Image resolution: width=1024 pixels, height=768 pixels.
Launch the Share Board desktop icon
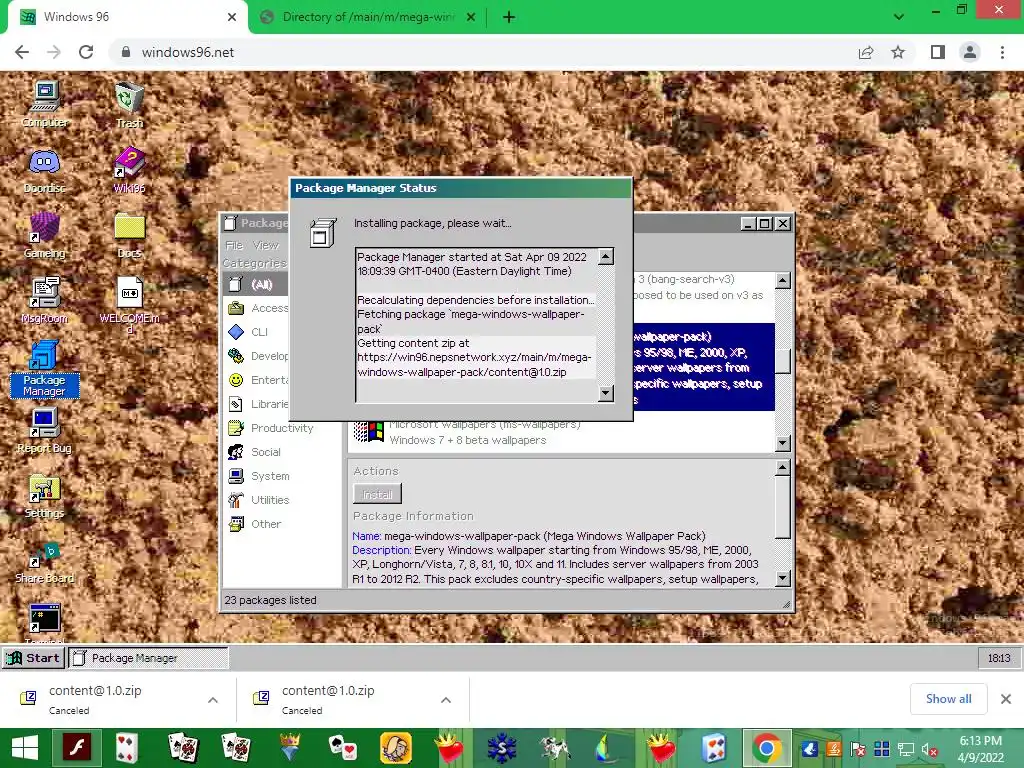pos(44,562)
